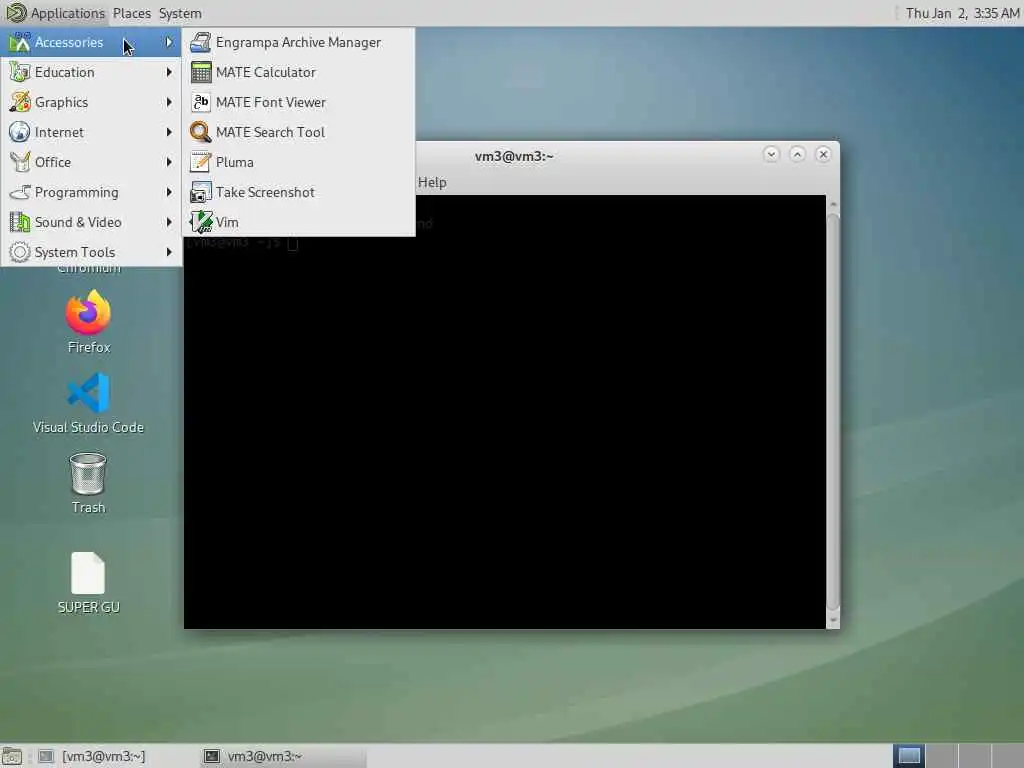Click the Sound & Video icon
The height and width of the screenshot is (768, 1024).
point(20,223)
